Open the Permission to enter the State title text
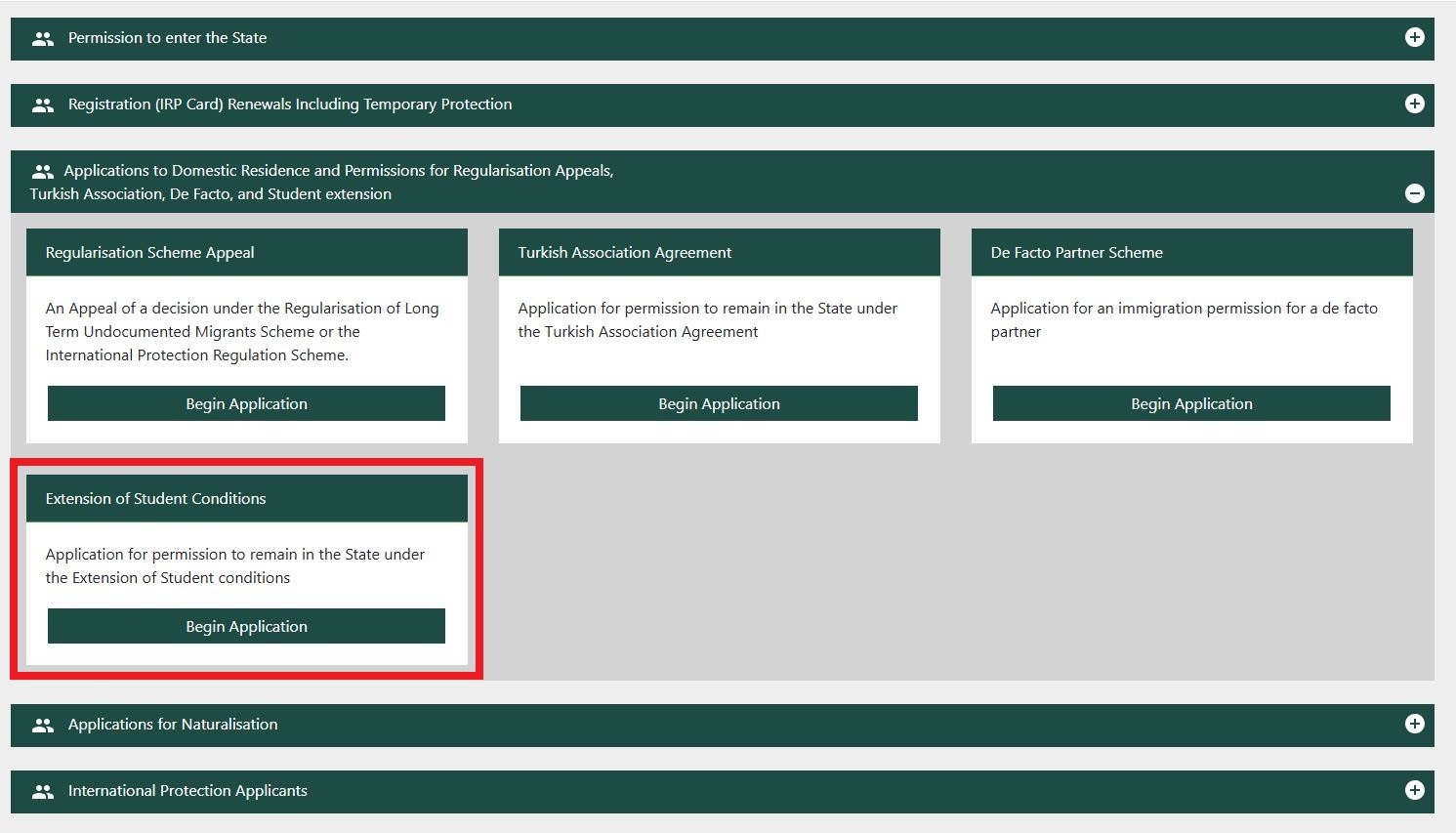The image size is (1456, 833). coord(167,38)
